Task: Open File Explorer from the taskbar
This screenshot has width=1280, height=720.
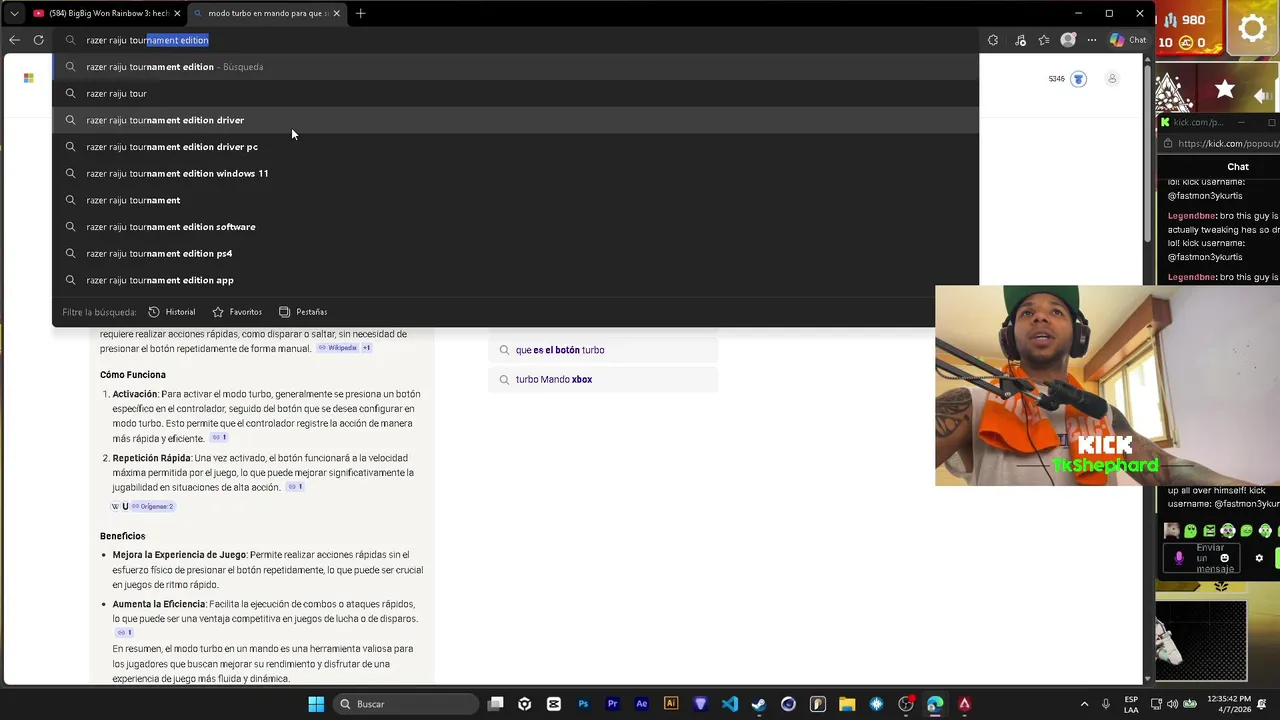Action: click(x=847, y=704)
